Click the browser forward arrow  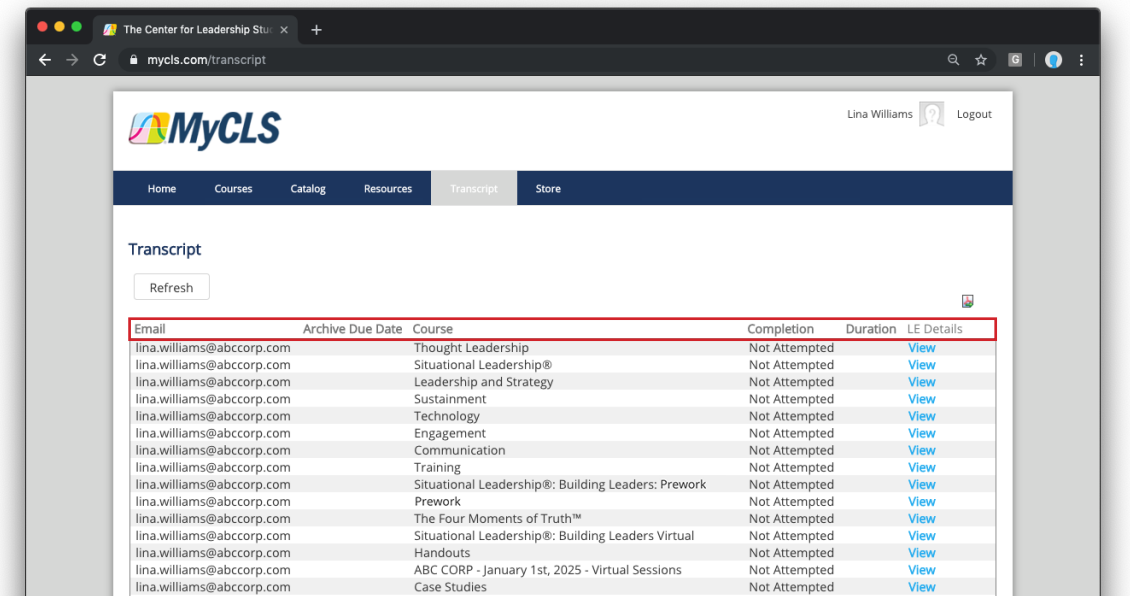point(72,60)
